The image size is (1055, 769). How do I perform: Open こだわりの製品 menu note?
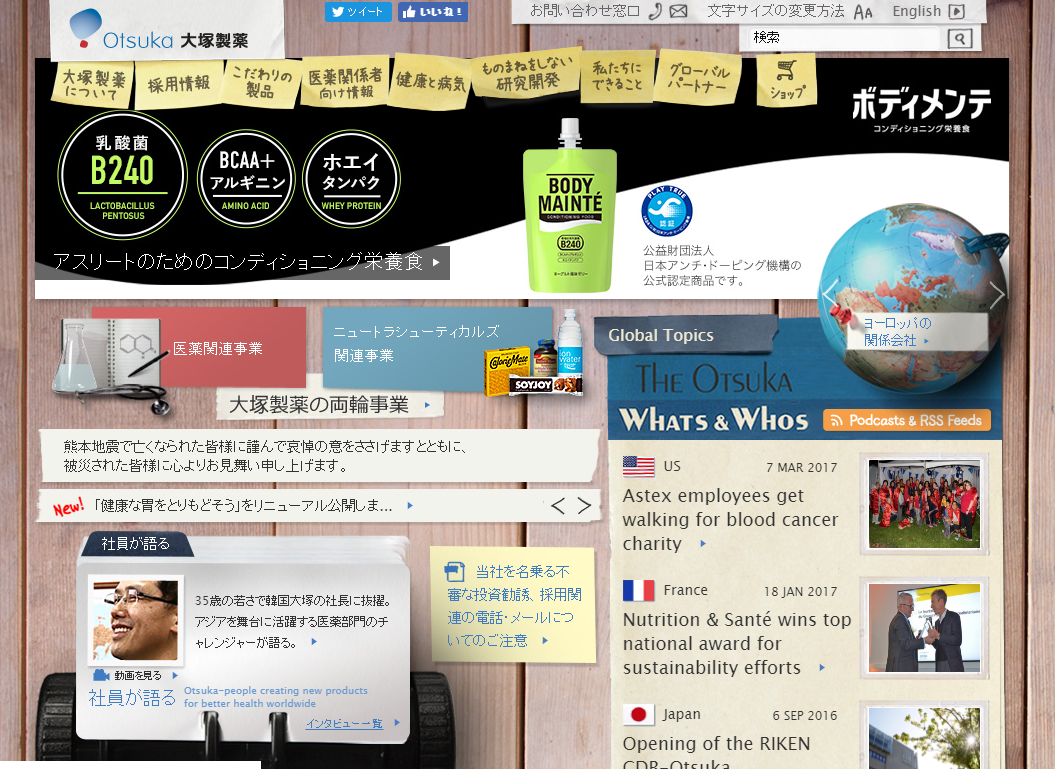point(262,82)
